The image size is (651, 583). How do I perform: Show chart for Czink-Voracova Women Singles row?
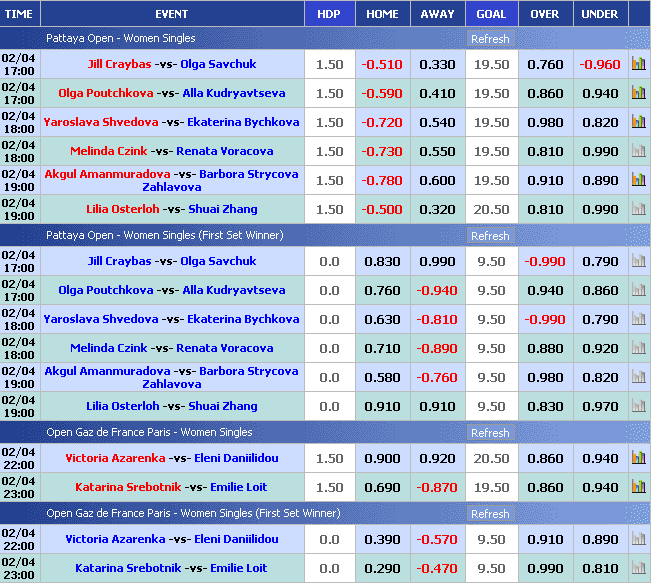638,151
